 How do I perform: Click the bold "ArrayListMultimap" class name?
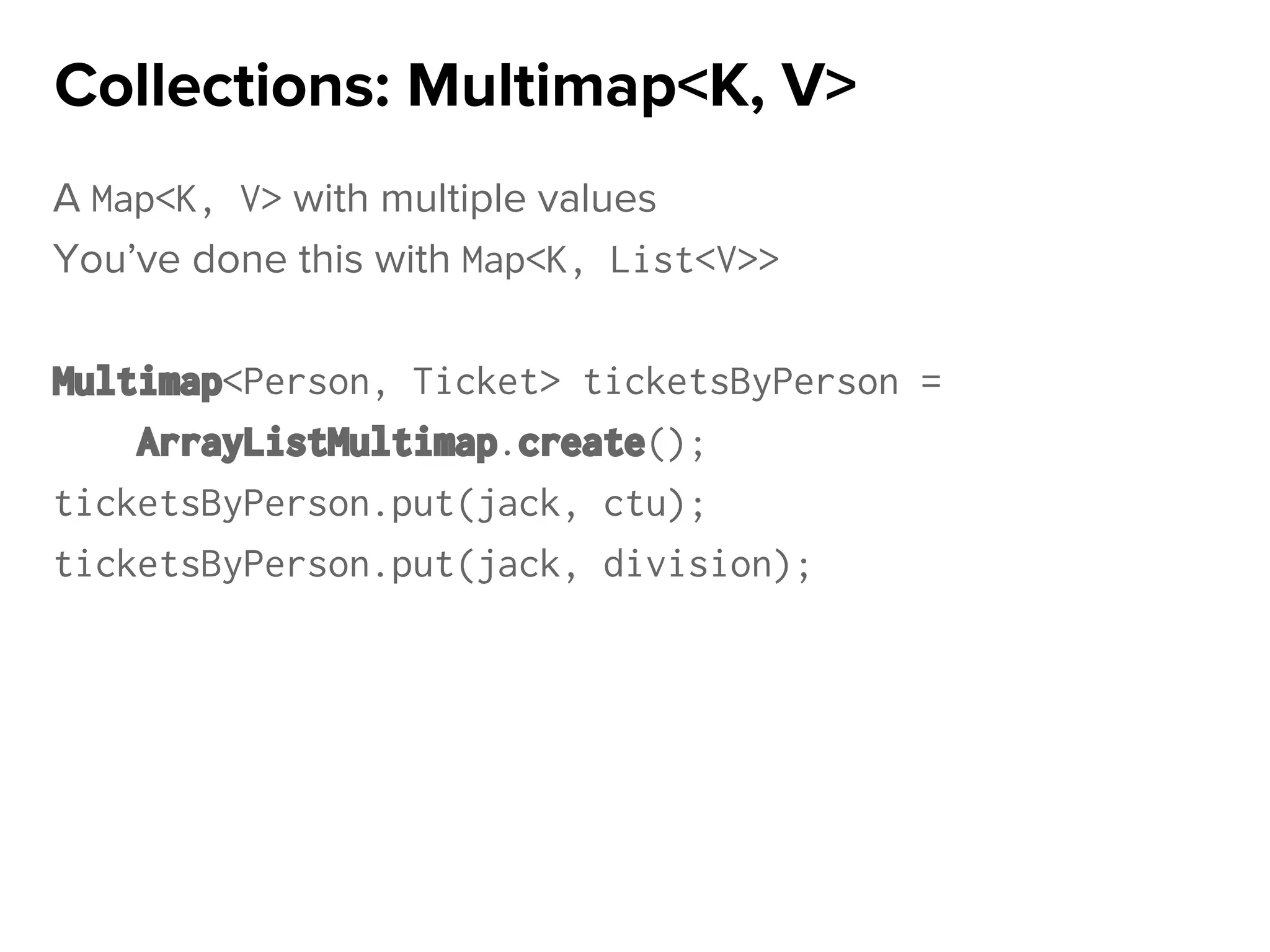[x=317, y=443]
